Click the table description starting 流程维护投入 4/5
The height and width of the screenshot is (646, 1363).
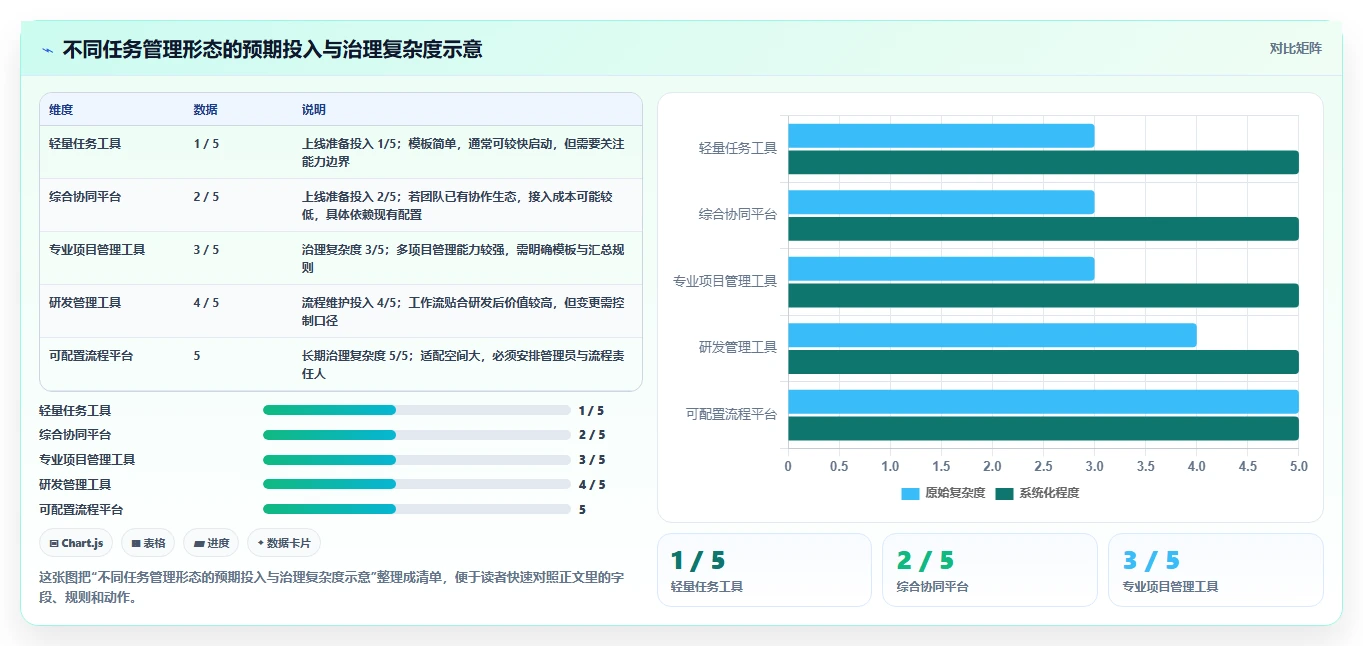[463, 312]
